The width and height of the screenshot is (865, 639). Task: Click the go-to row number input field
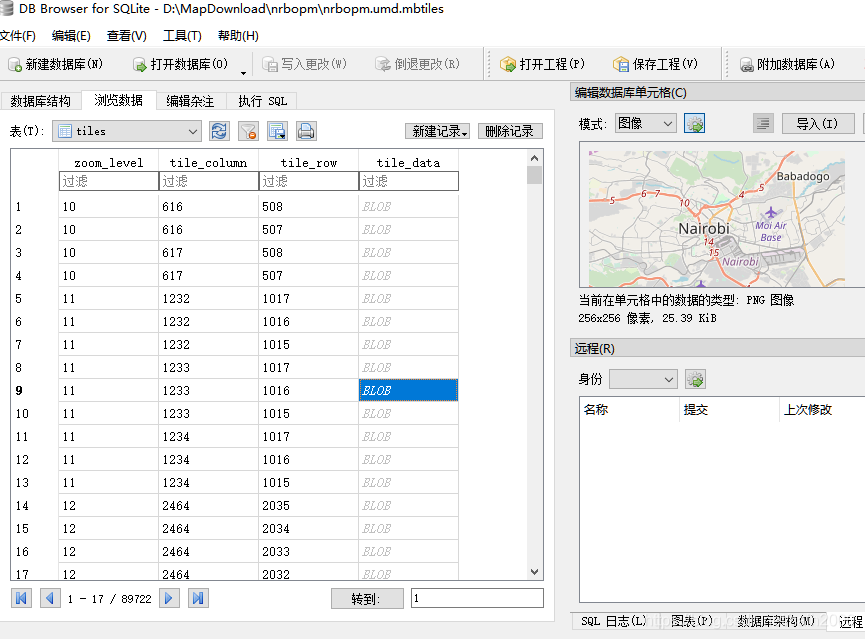477,599
